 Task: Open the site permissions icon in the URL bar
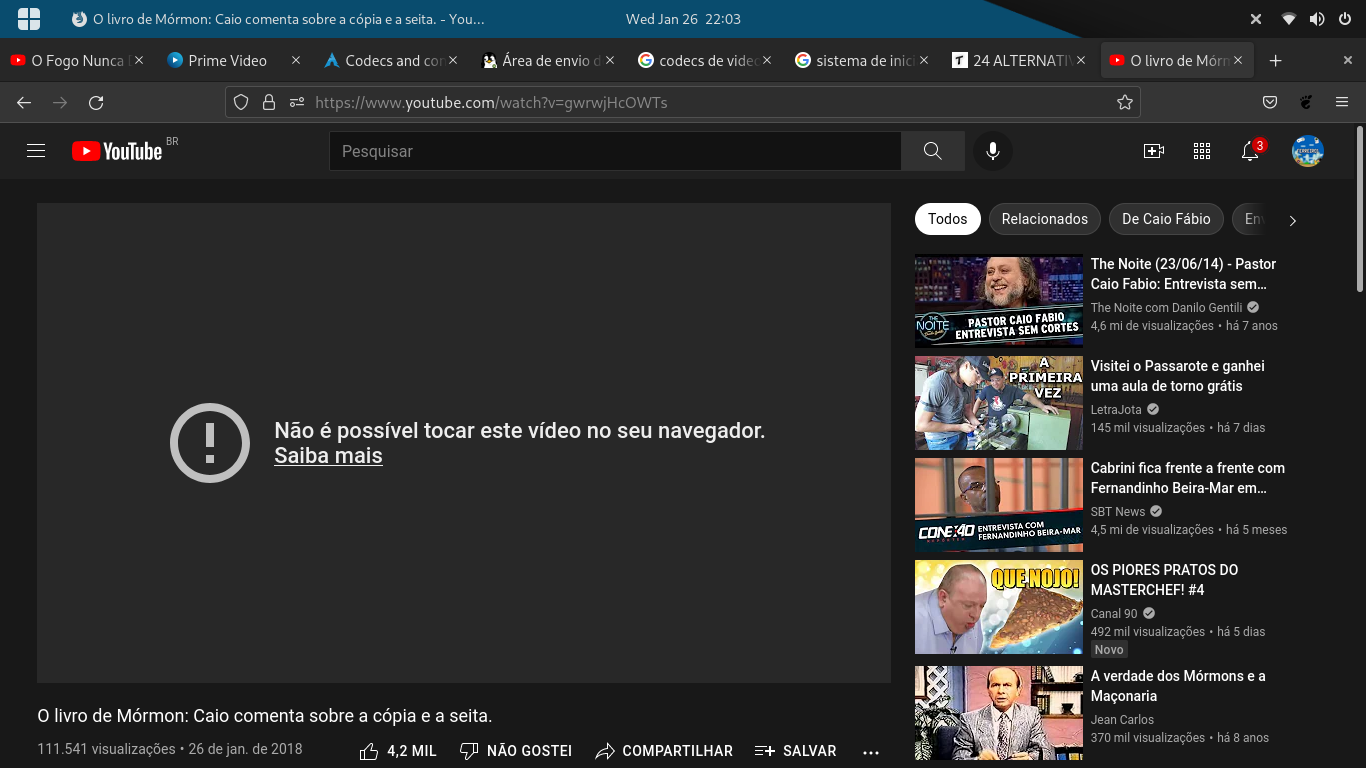(296, 102)
